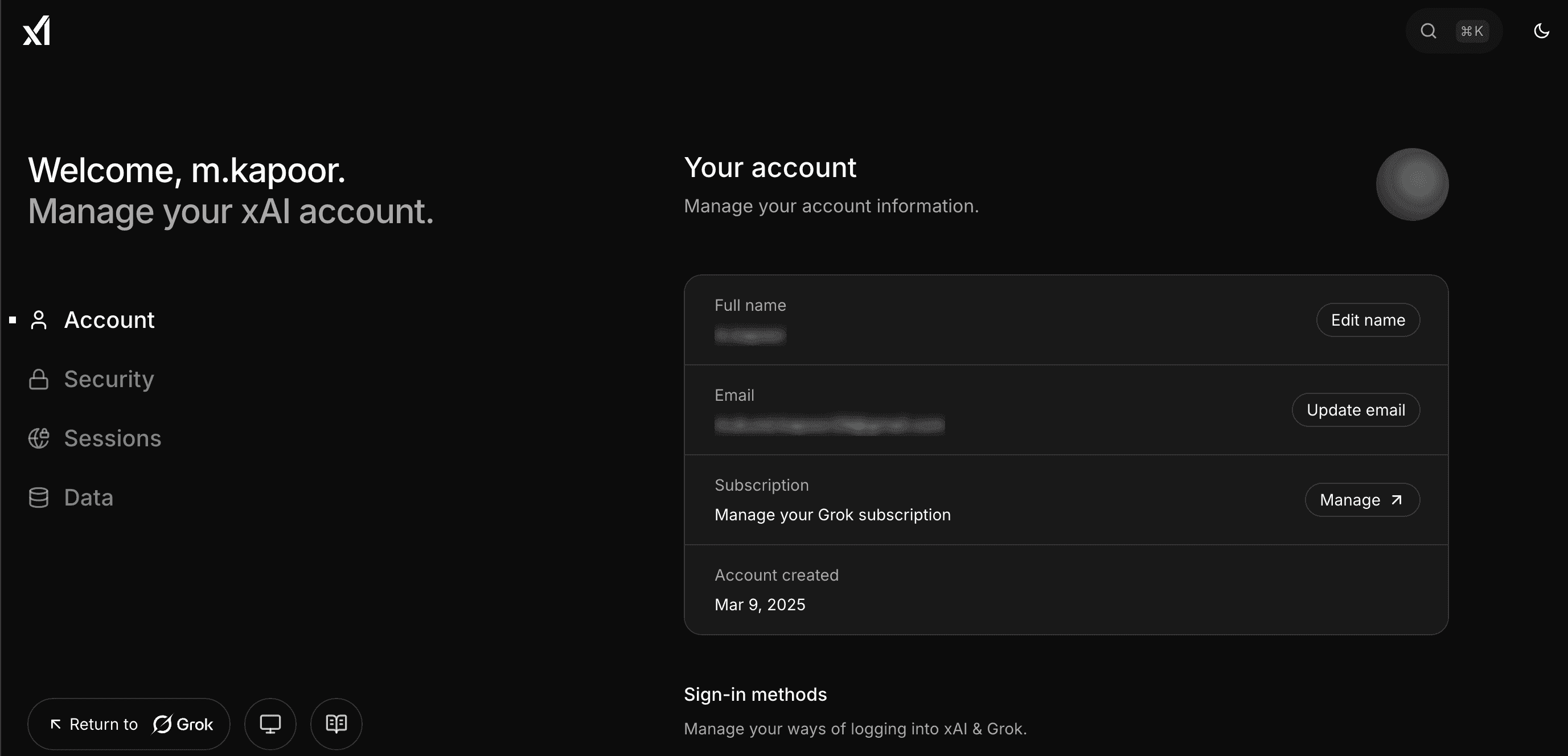Screen dimensions: 1568x756
Task: Click the 'Mar 9, 2025' date
Action: (760, 605)
